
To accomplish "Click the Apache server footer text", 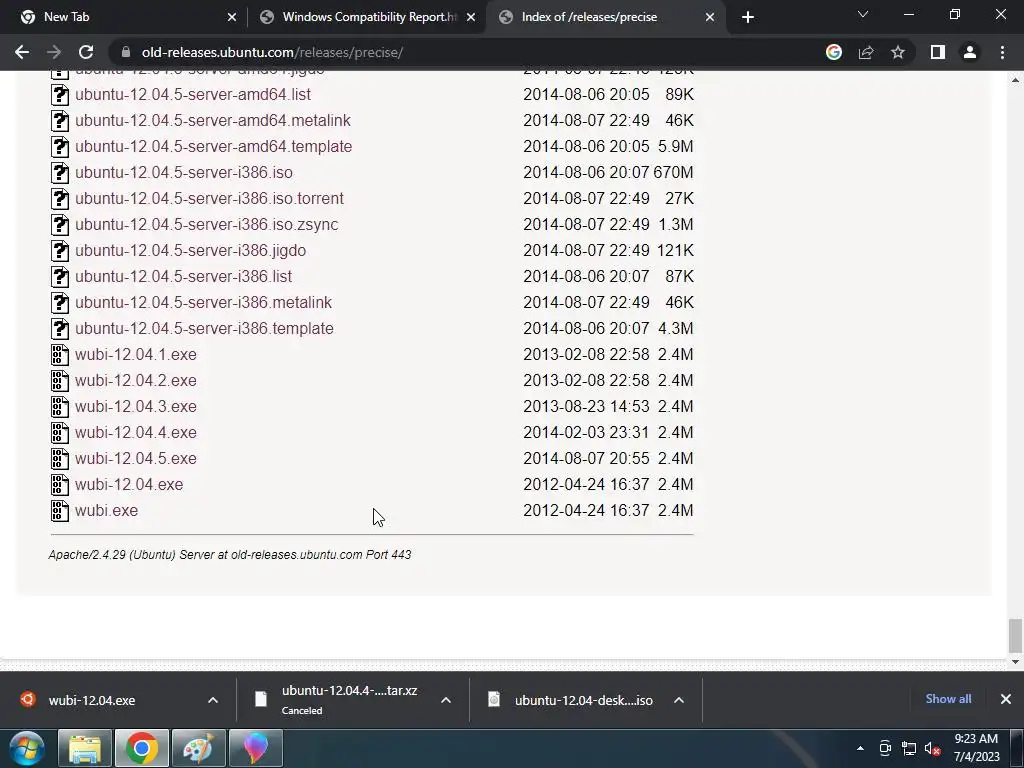I will [x=230, y=554].
